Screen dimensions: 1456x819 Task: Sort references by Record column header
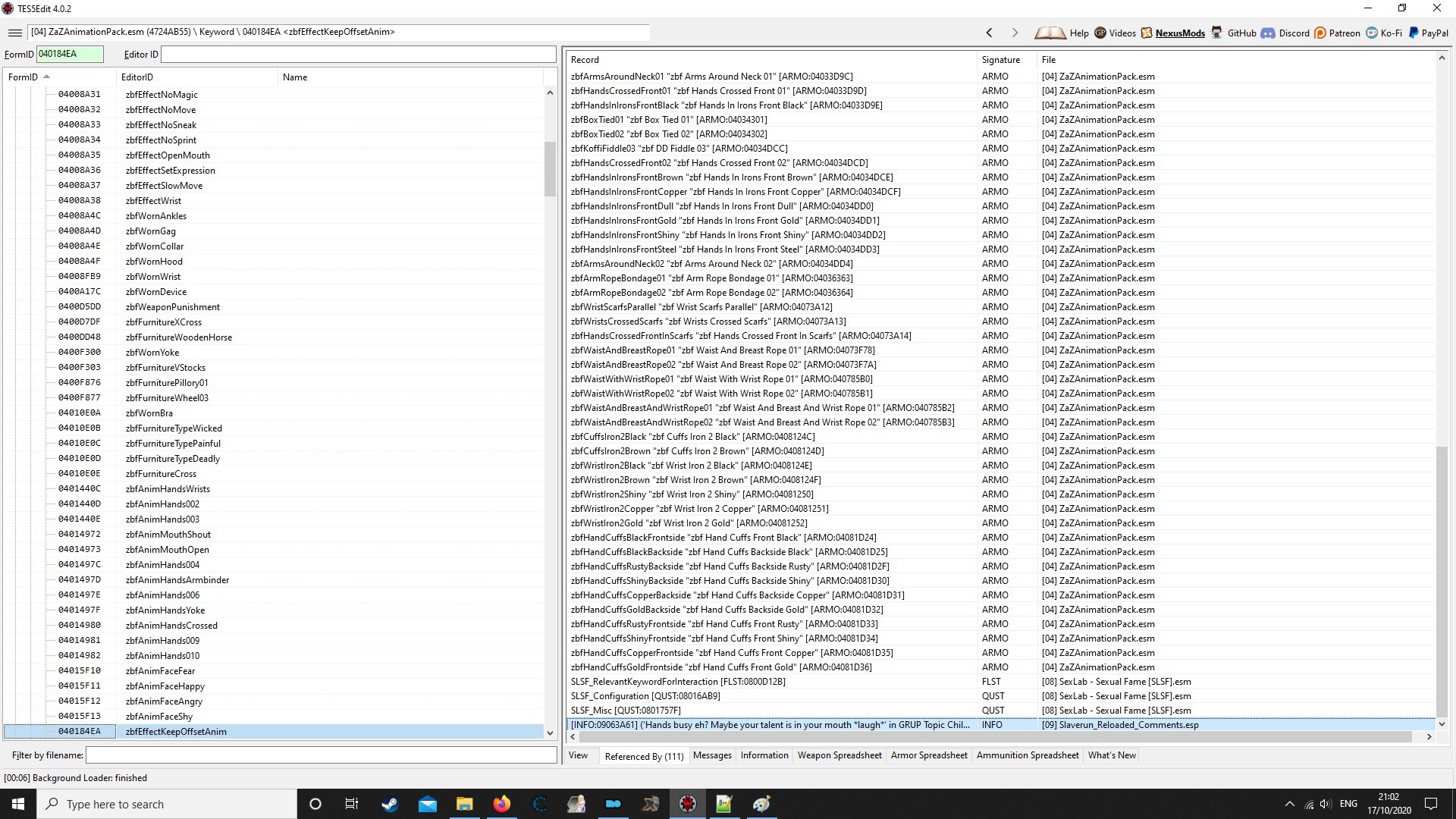tap(771, 59)
